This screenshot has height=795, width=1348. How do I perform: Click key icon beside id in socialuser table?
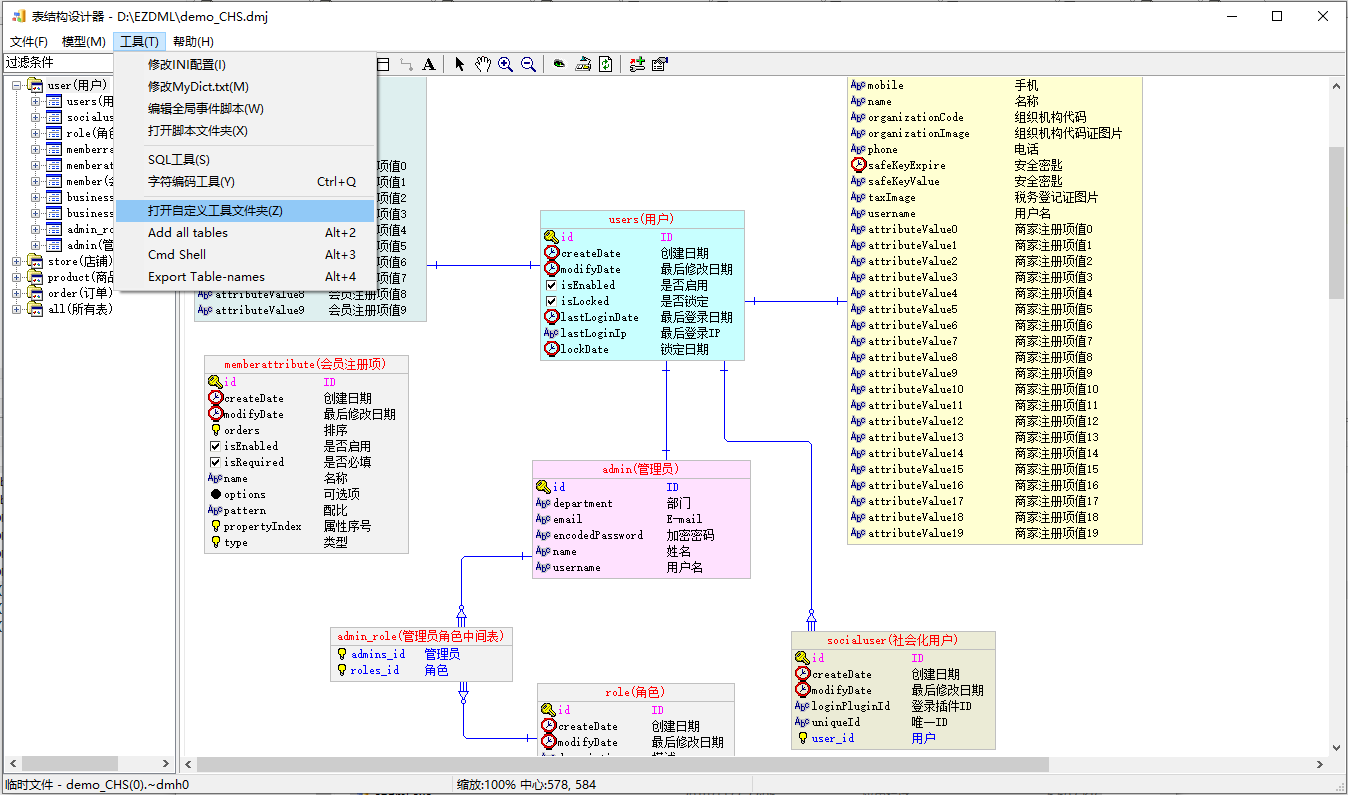(802, 658)
